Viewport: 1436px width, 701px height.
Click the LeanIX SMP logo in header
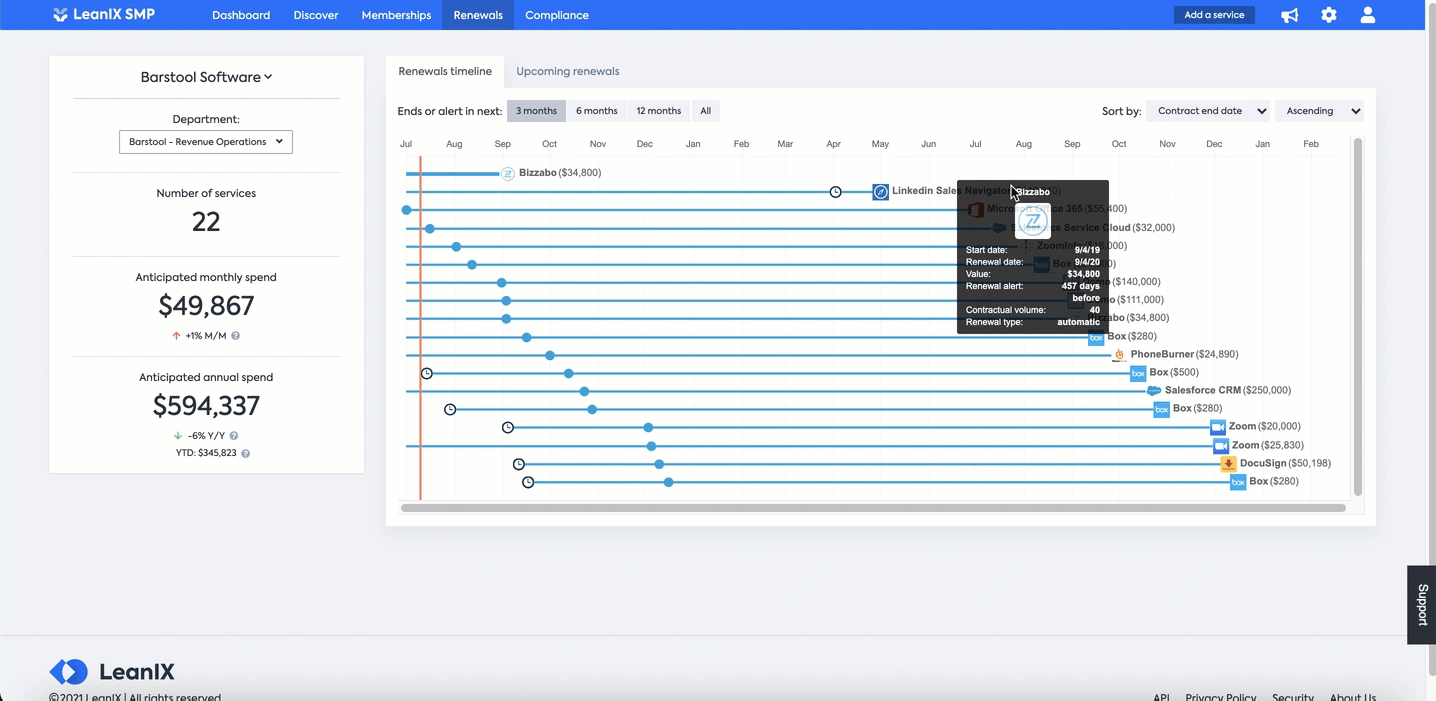(x=104, y=15)
